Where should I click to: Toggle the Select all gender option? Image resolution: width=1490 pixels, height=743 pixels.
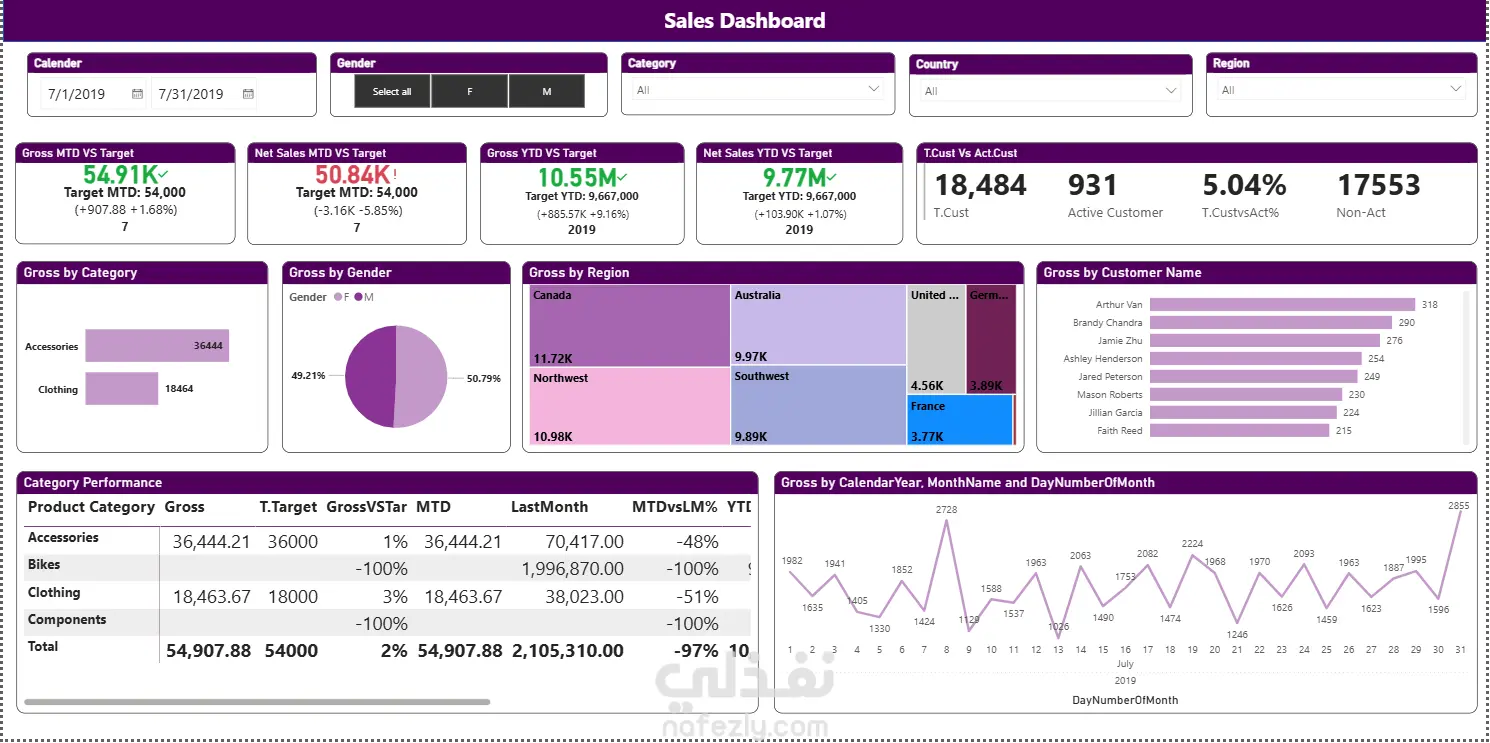(393, 92)
